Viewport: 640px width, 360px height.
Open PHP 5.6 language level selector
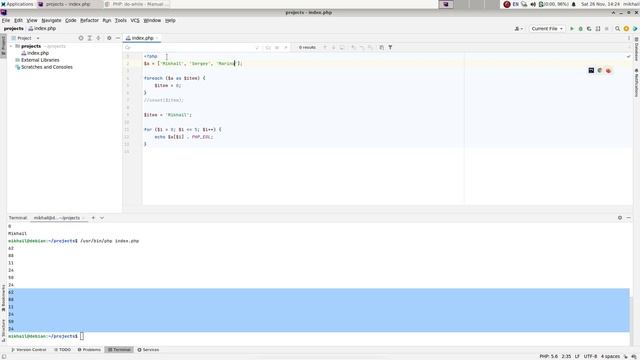(549, 356)
